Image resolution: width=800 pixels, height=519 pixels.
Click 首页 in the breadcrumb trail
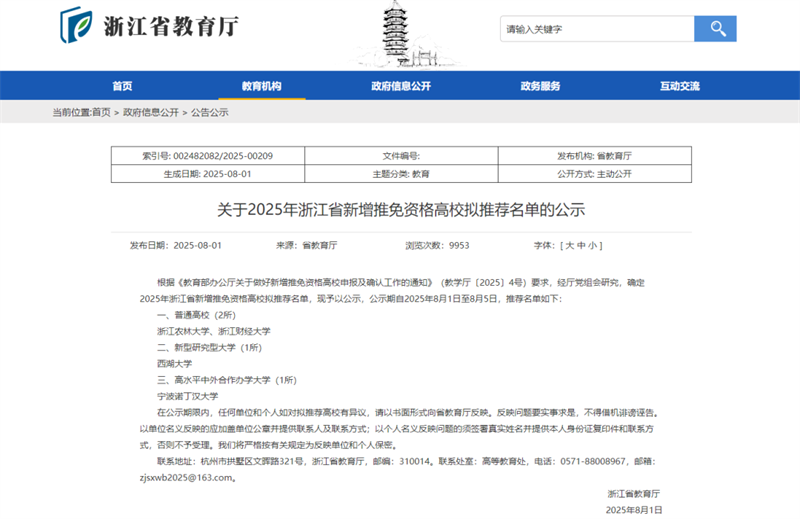tap(102, 112)
